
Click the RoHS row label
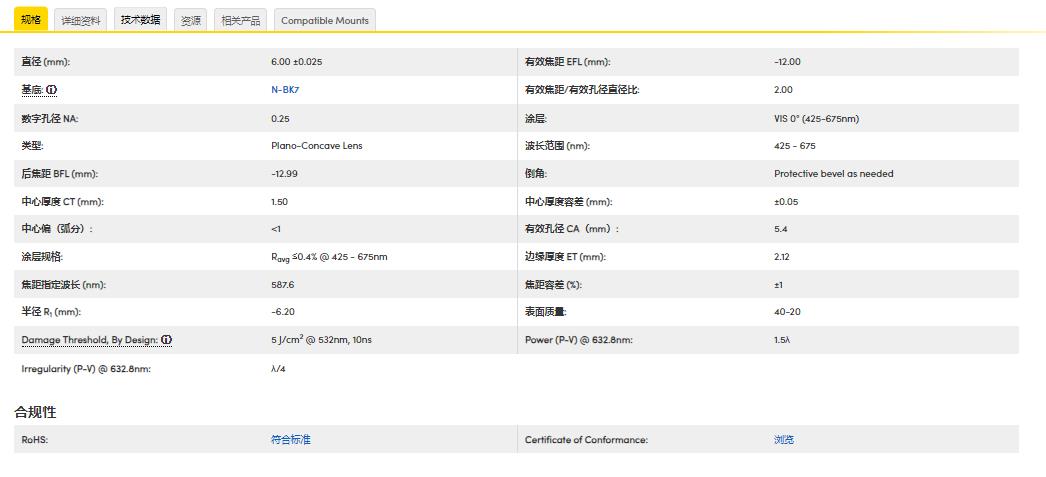[35, 440]
